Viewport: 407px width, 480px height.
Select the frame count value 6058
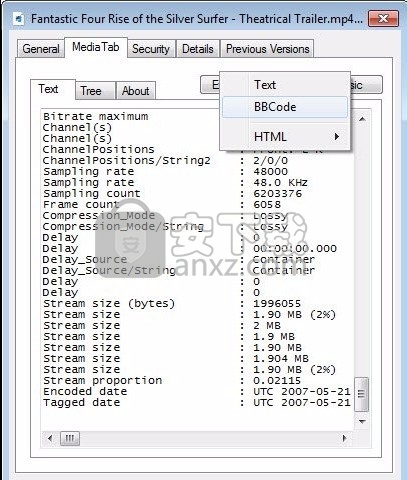pyautogui.click(x=267, y=205)
